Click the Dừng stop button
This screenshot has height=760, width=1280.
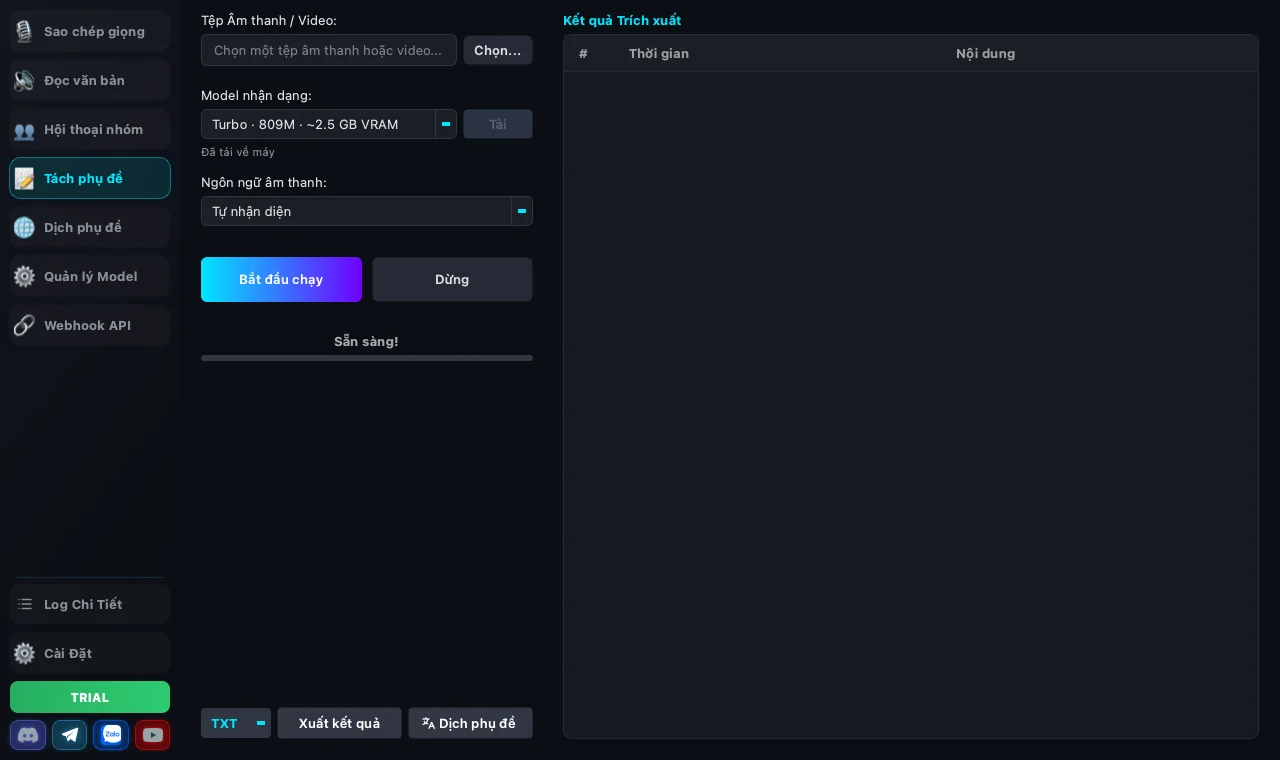(452, 279)
